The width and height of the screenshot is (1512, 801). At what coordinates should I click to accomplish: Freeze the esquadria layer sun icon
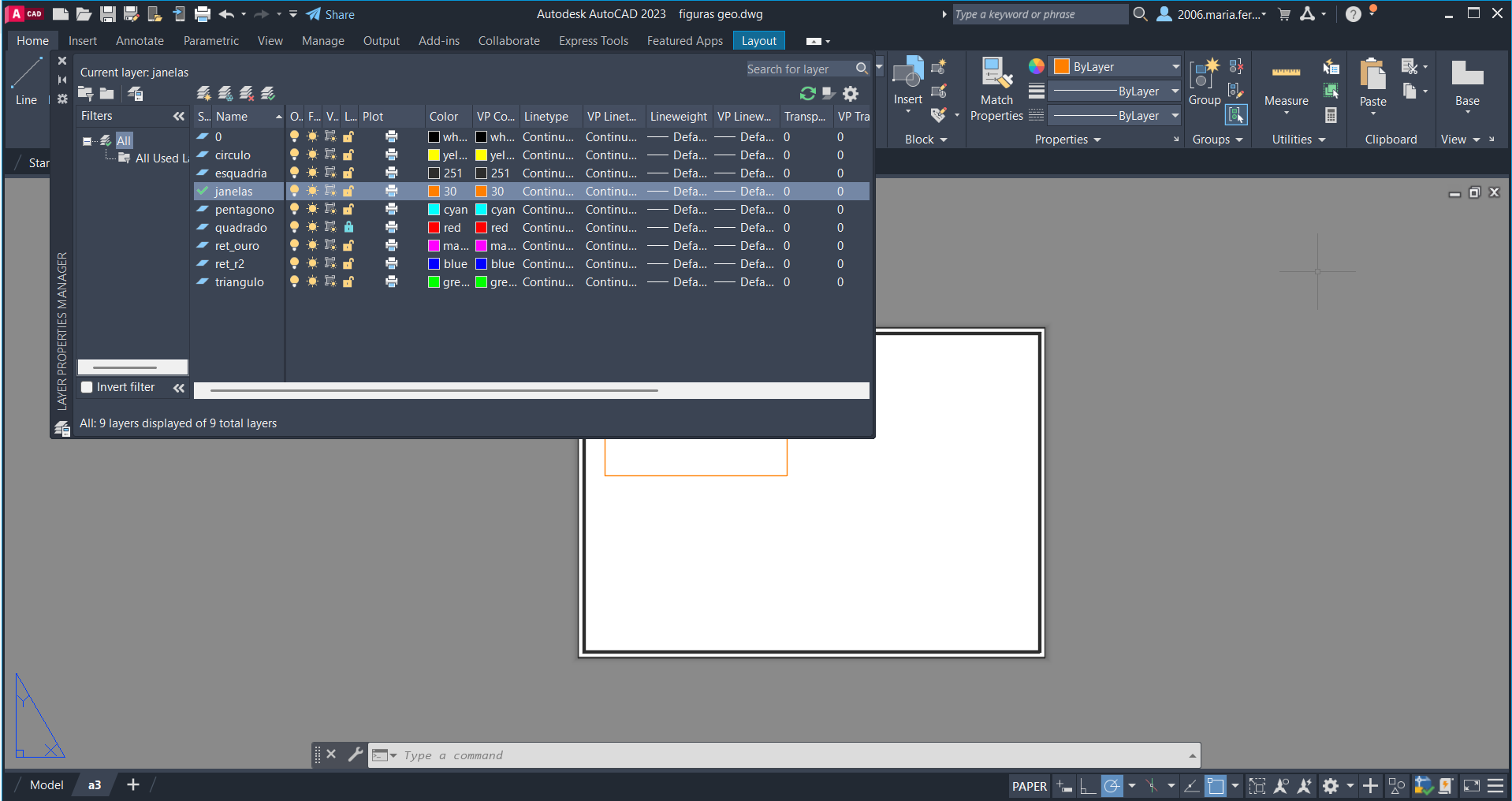(x=312, y=173)
